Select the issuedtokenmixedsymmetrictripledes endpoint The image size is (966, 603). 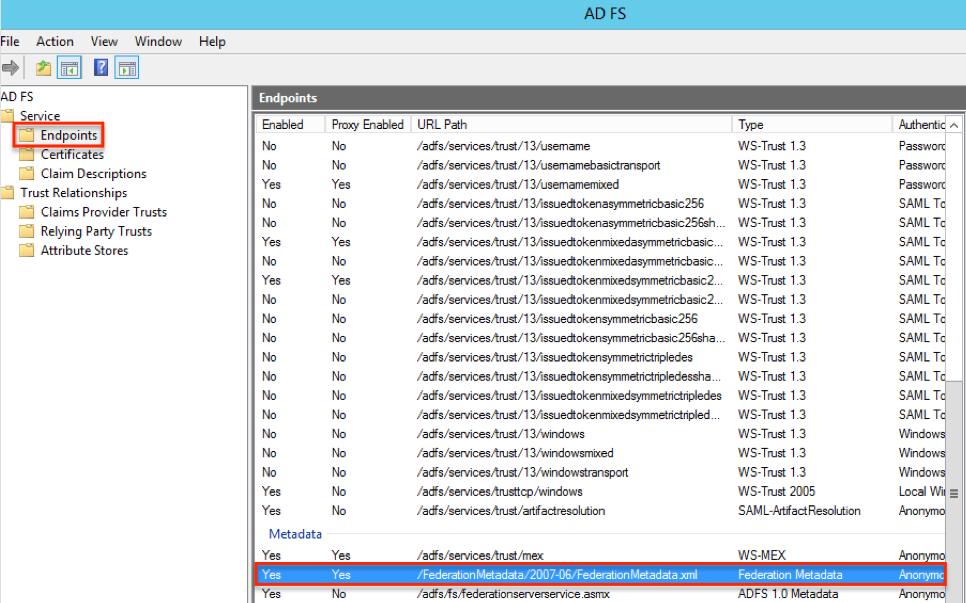(x=601, y=395)
